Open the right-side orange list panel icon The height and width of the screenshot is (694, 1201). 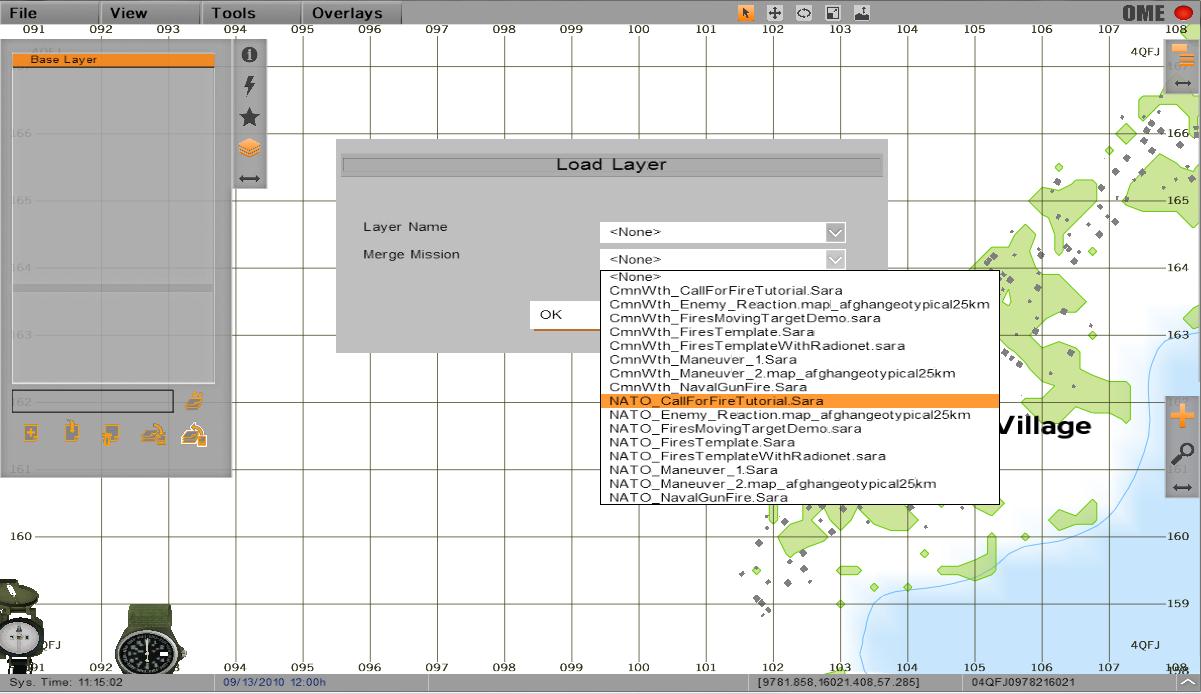[x=1183, y=57]
